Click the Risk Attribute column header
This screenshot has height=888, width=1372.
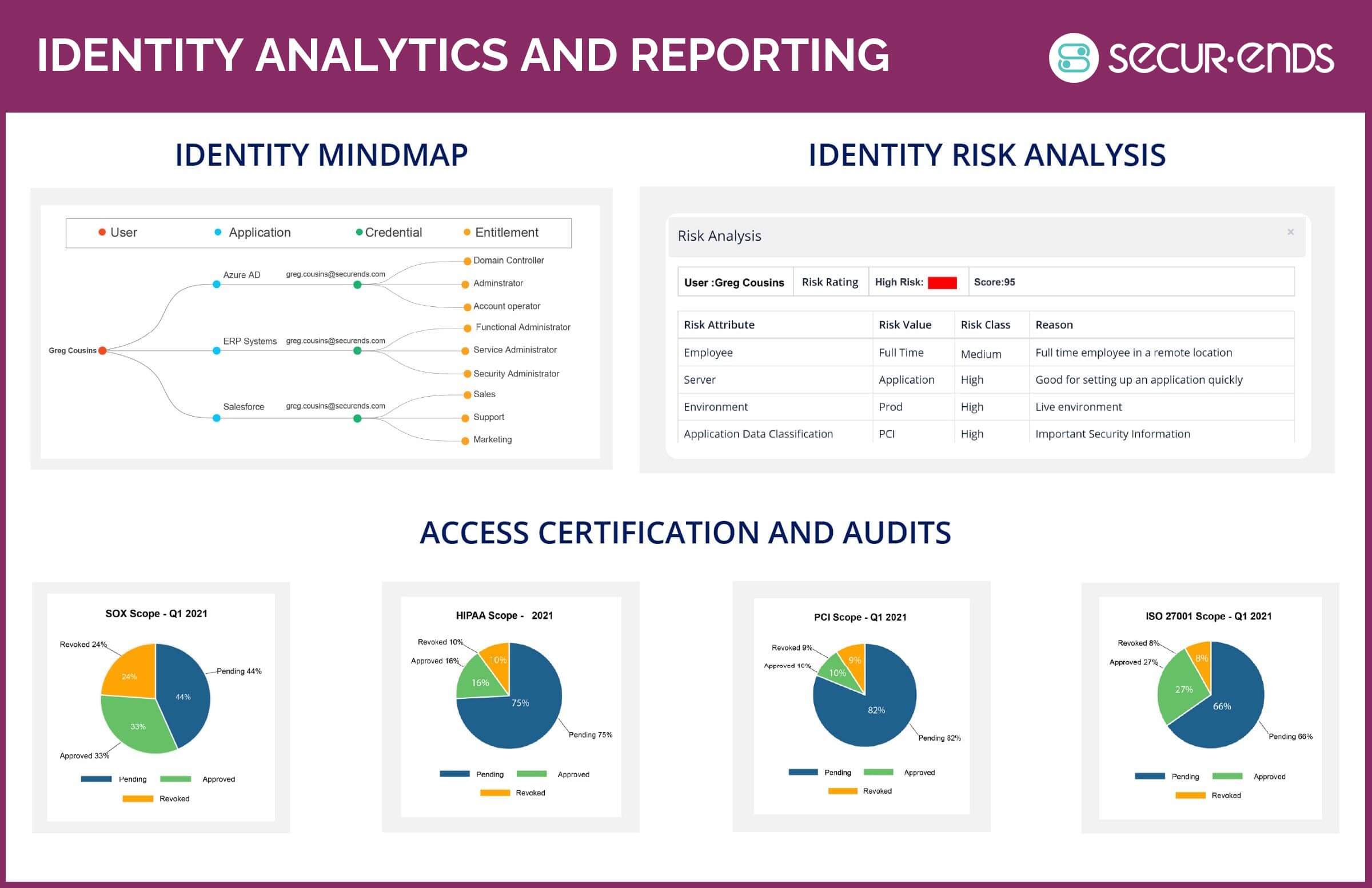click(719, 325)
